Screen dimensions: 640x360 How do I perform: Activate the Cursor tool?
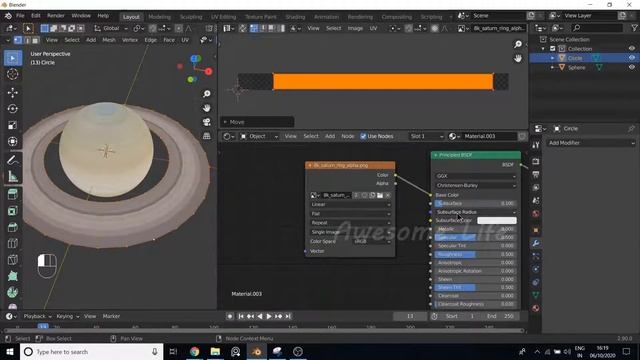[13, 74]
